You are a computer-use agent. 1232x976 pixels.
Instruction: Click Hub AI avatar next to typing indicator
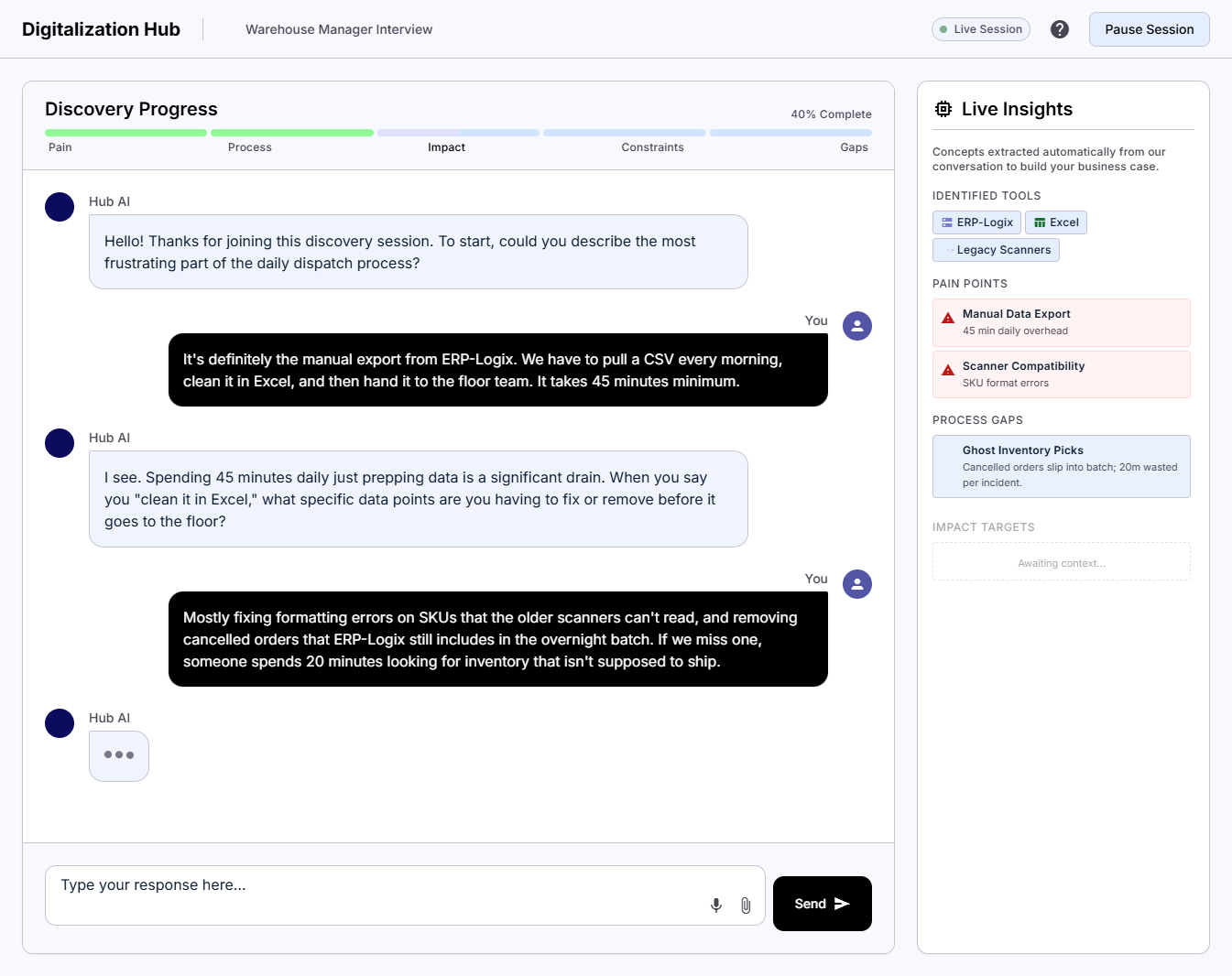(60, 723)
